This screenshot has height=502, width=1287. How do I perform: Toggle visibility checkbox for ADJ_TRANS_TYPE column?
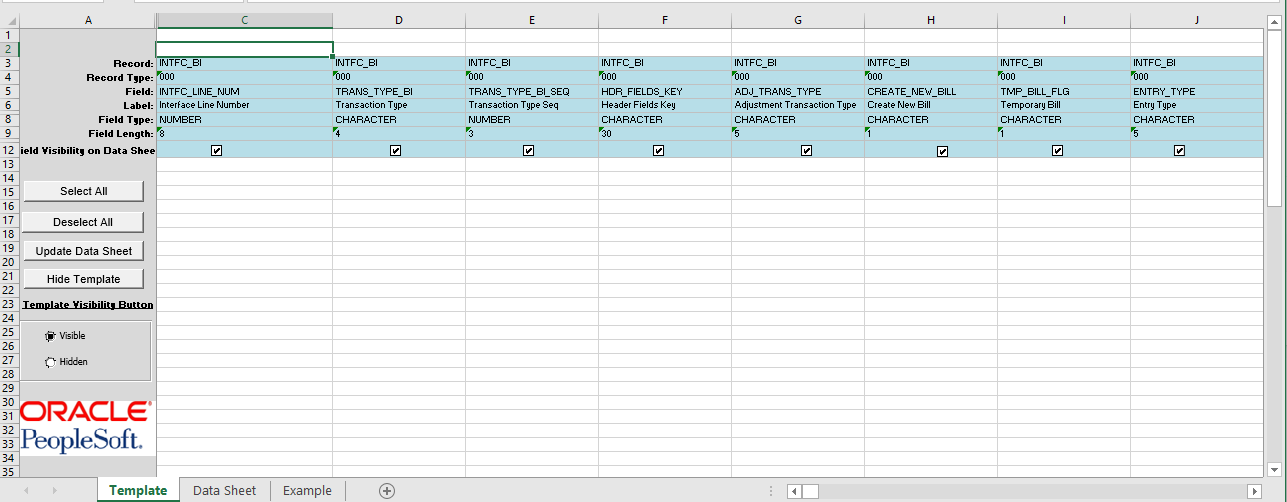click(x=807, y=150)
